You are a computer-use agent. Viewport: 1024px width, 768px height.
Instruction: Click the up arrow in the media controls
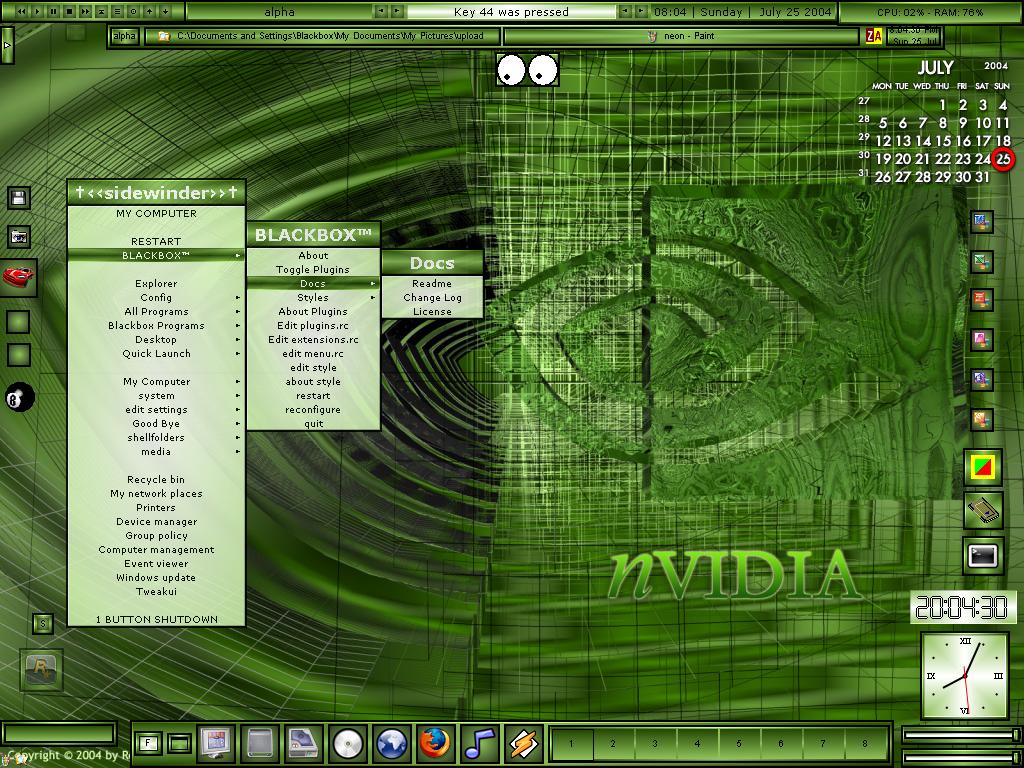[x=150, y=11]
